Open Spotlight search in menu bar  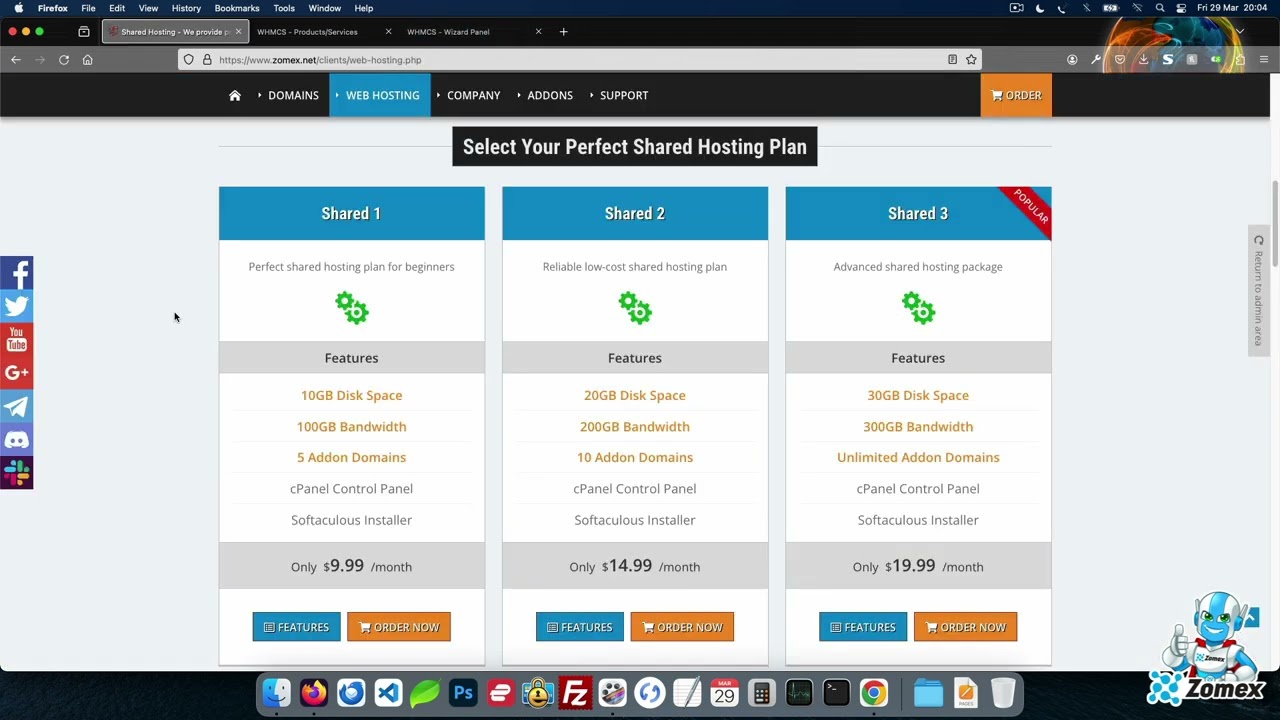pyautogui.click(x=1160, y=8)
